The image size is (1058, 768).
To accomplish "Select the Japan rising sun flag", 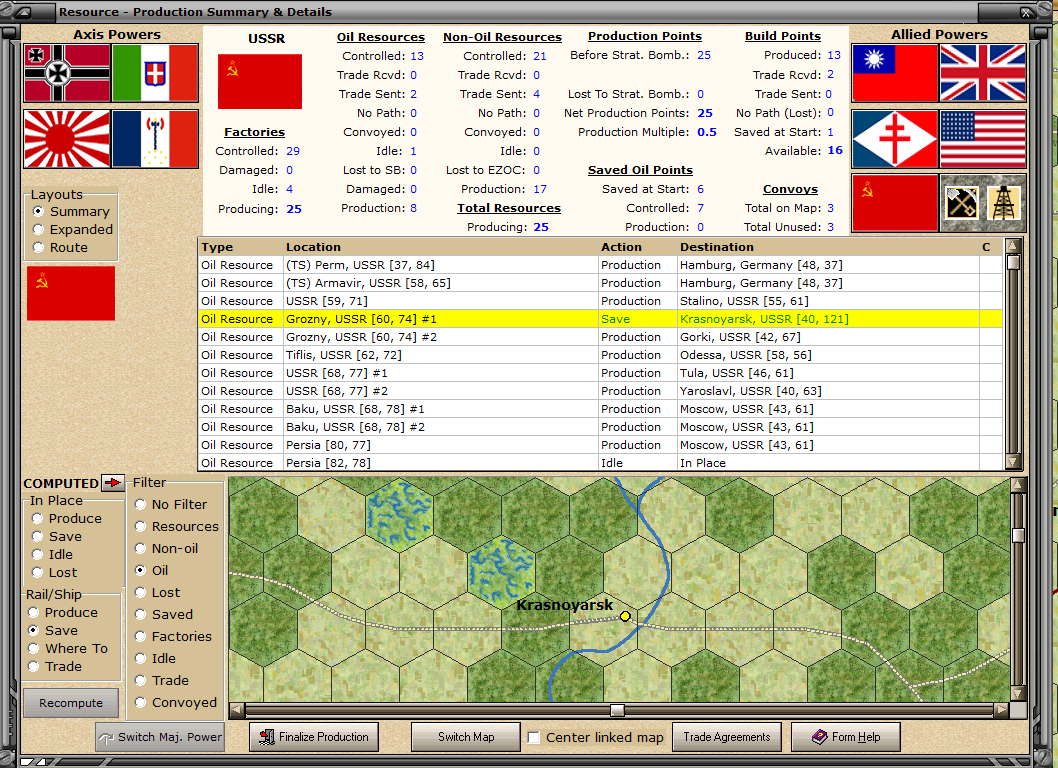I will [67, 139].
